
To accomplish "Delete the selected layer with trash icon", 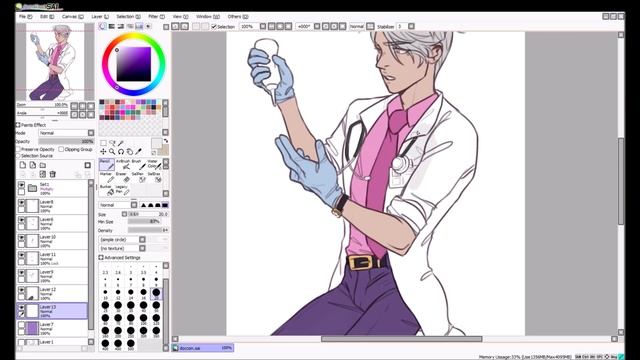I will tap(53, 174).
